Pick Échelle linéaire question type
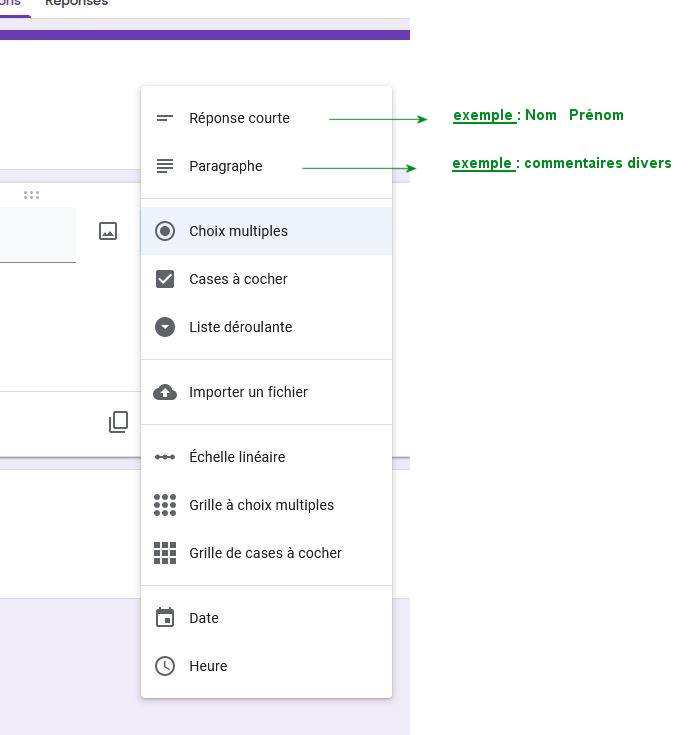 (x=266, y=457)
